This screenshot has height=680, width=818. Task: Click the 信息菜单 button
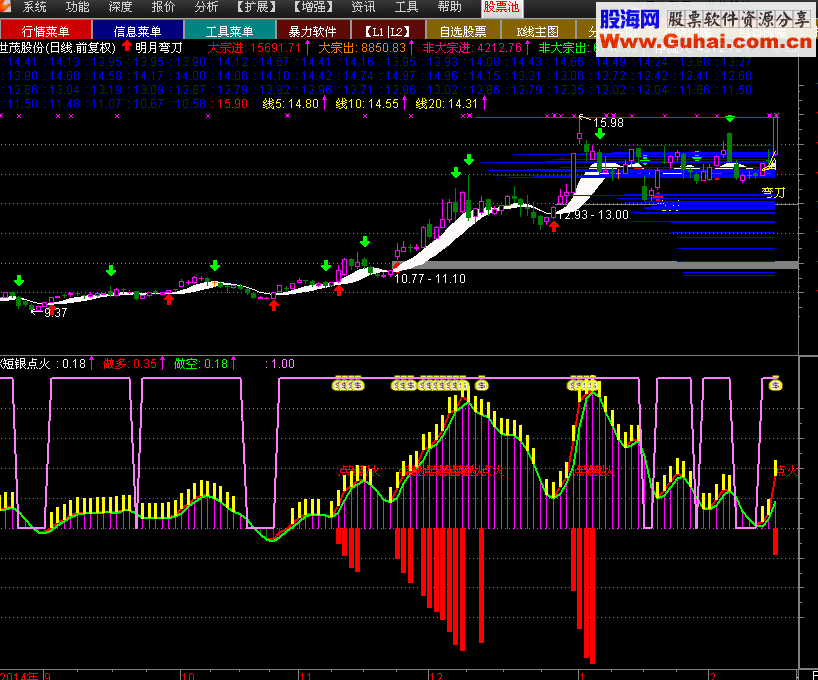pyautogui.click(x=137, y=31)
